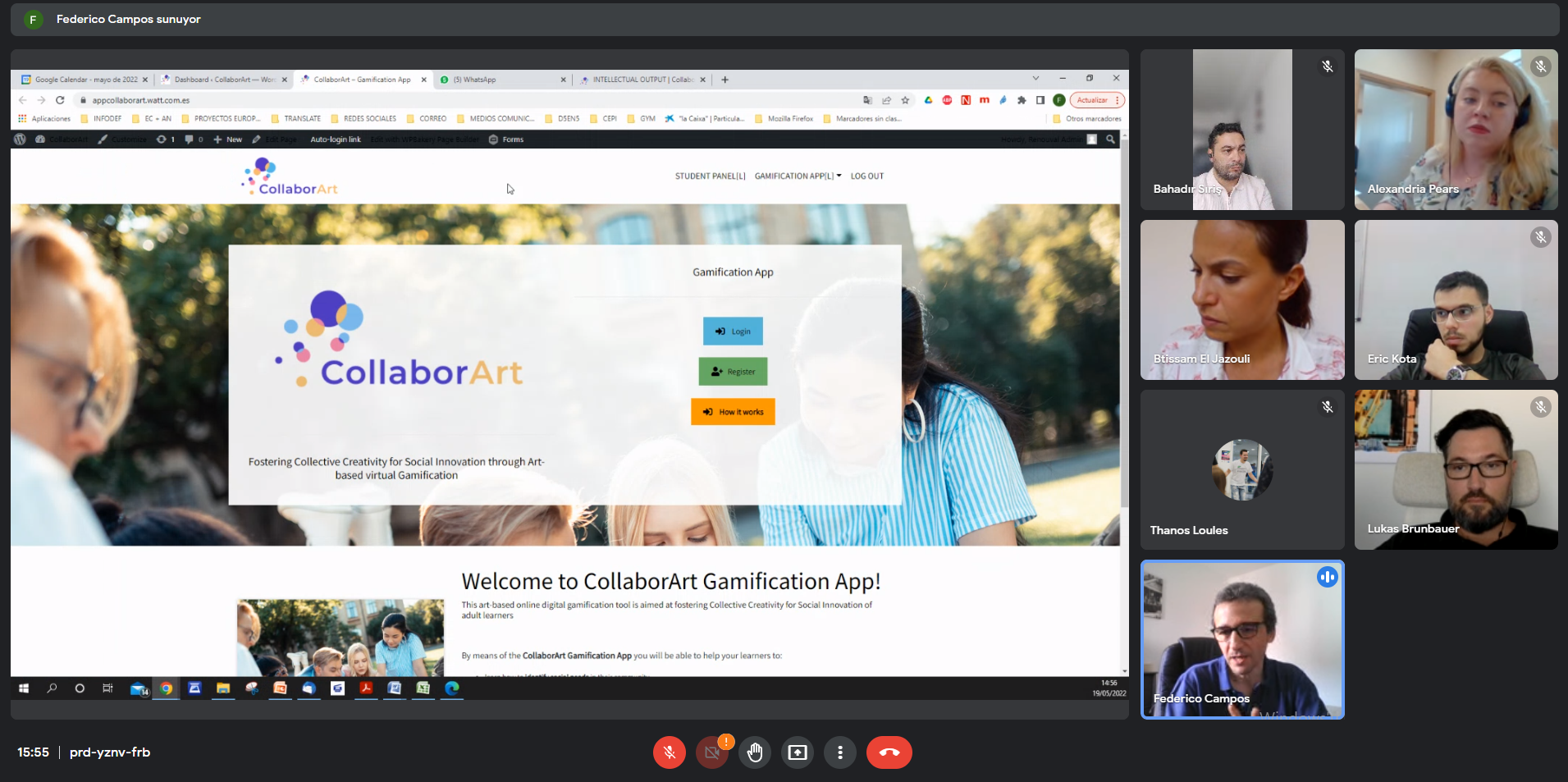
Task: Open the extensions puzzle icon
Action: coord(1022,100)
